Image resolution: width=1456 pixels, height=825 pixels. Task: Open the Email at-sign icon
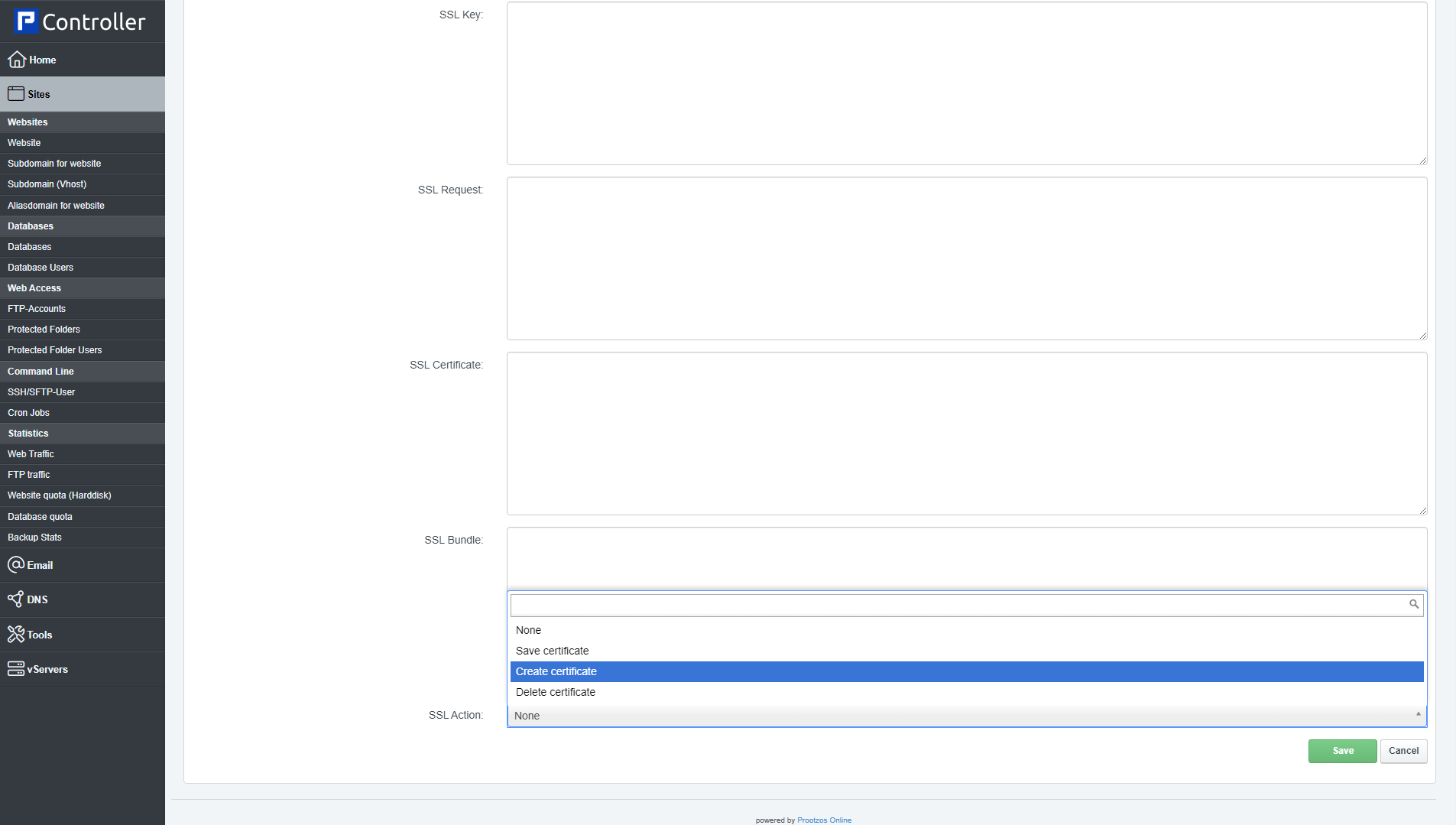[16, 565]
